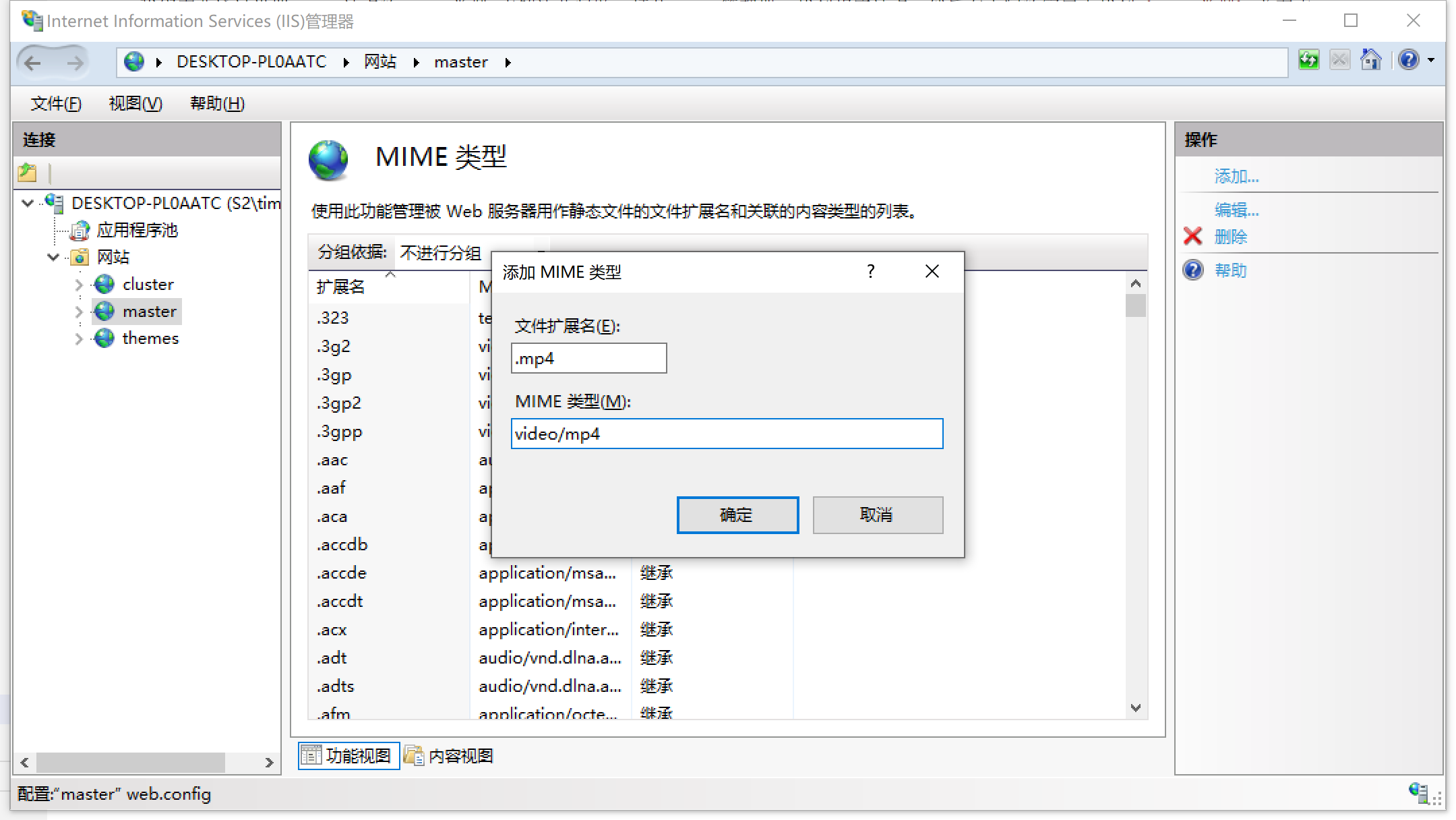Click the back navigation arrow
The height and width of the screenshot is (820, 1456).
click(x=32, y=63)
